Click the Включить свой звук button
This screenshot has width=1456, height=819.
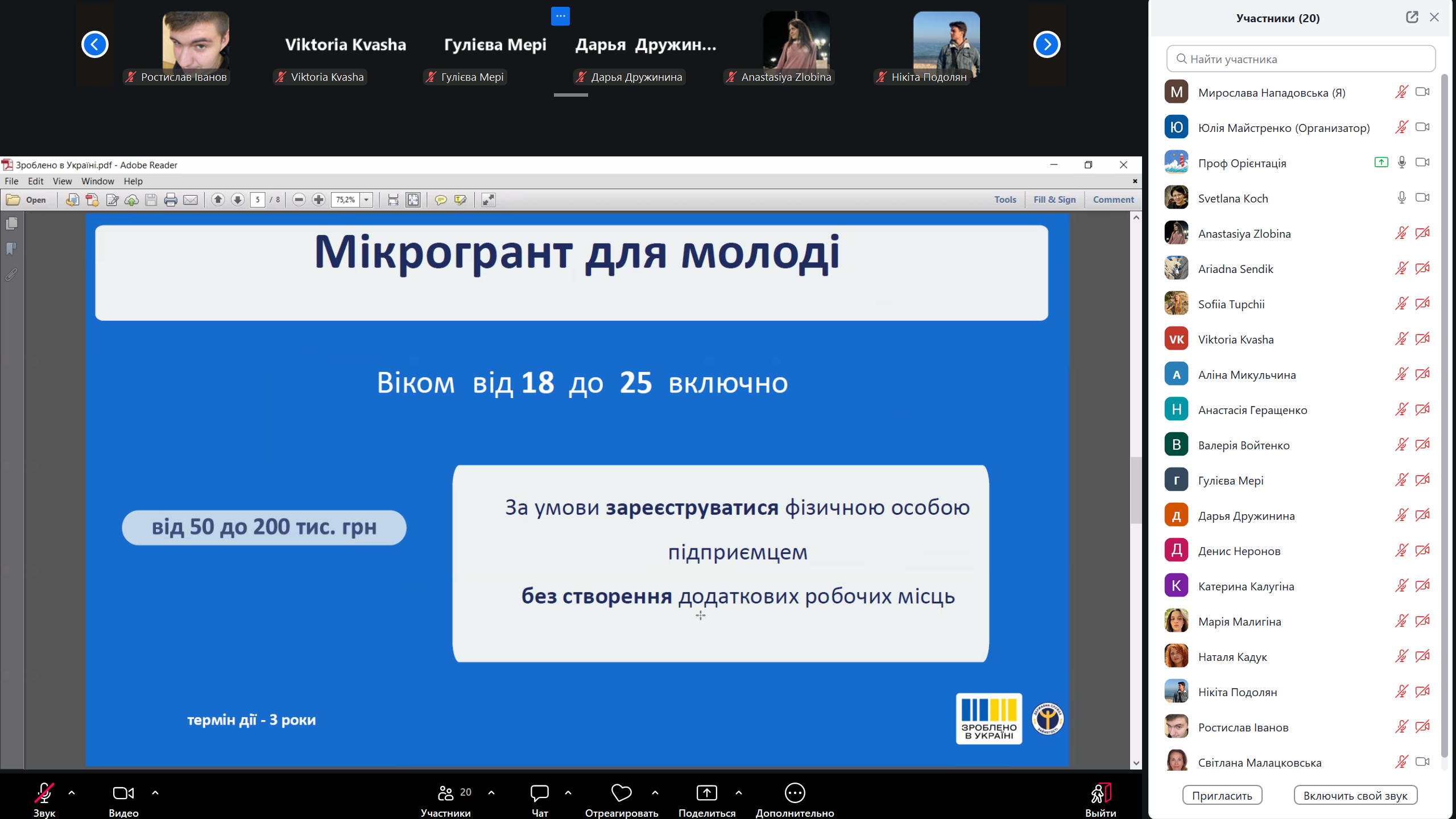click(x=1355, y=796)
